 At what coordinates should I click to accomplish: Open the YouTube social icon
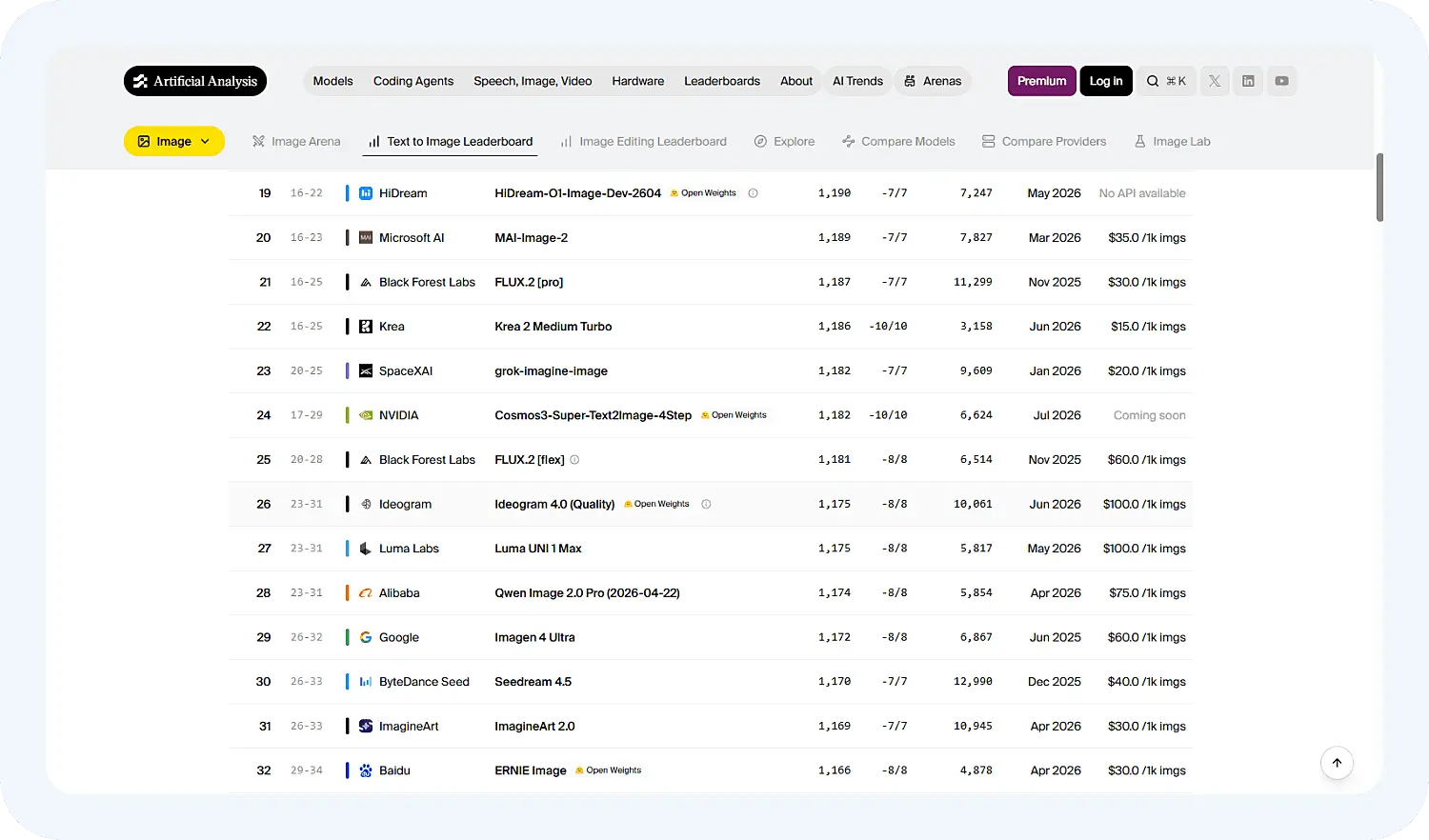tap(1281, 81)
